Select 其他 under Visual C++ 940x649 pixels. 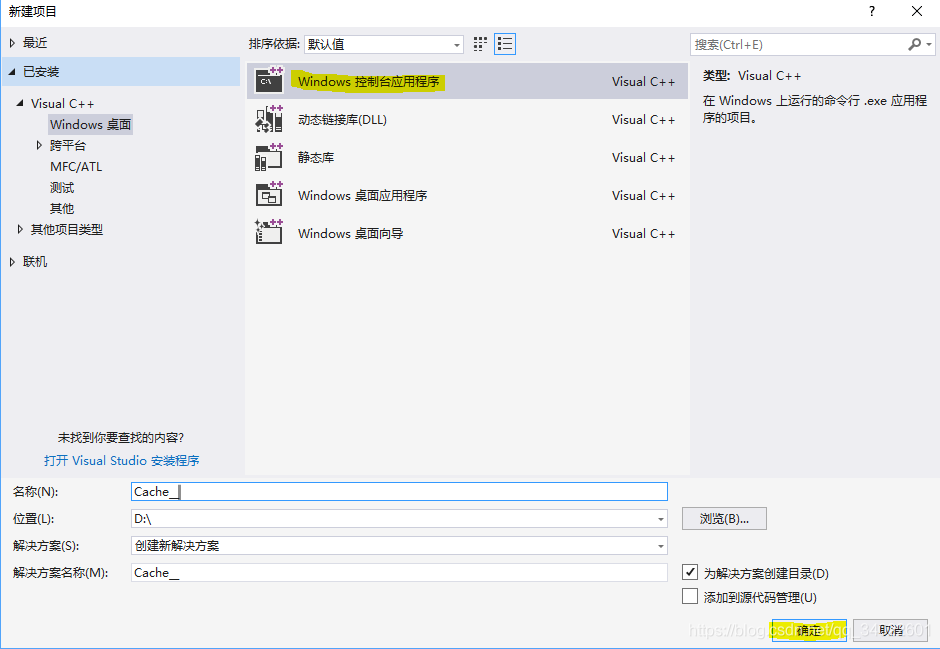[x=62, y=209]
